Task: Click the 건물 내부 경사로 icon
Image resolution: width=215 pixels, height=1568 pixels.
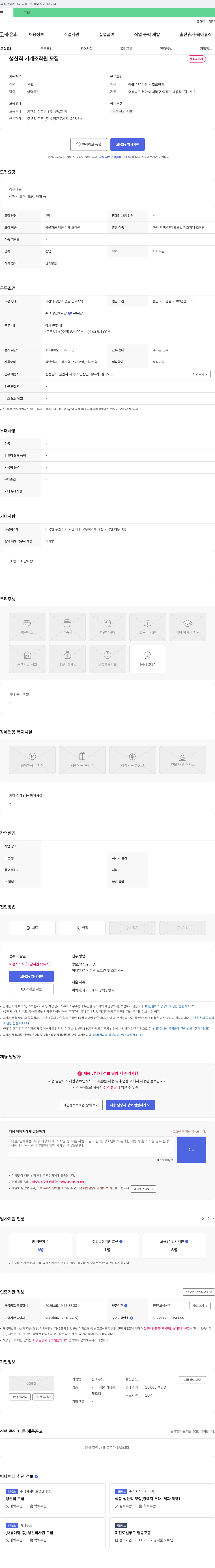Action: point(183,760)
